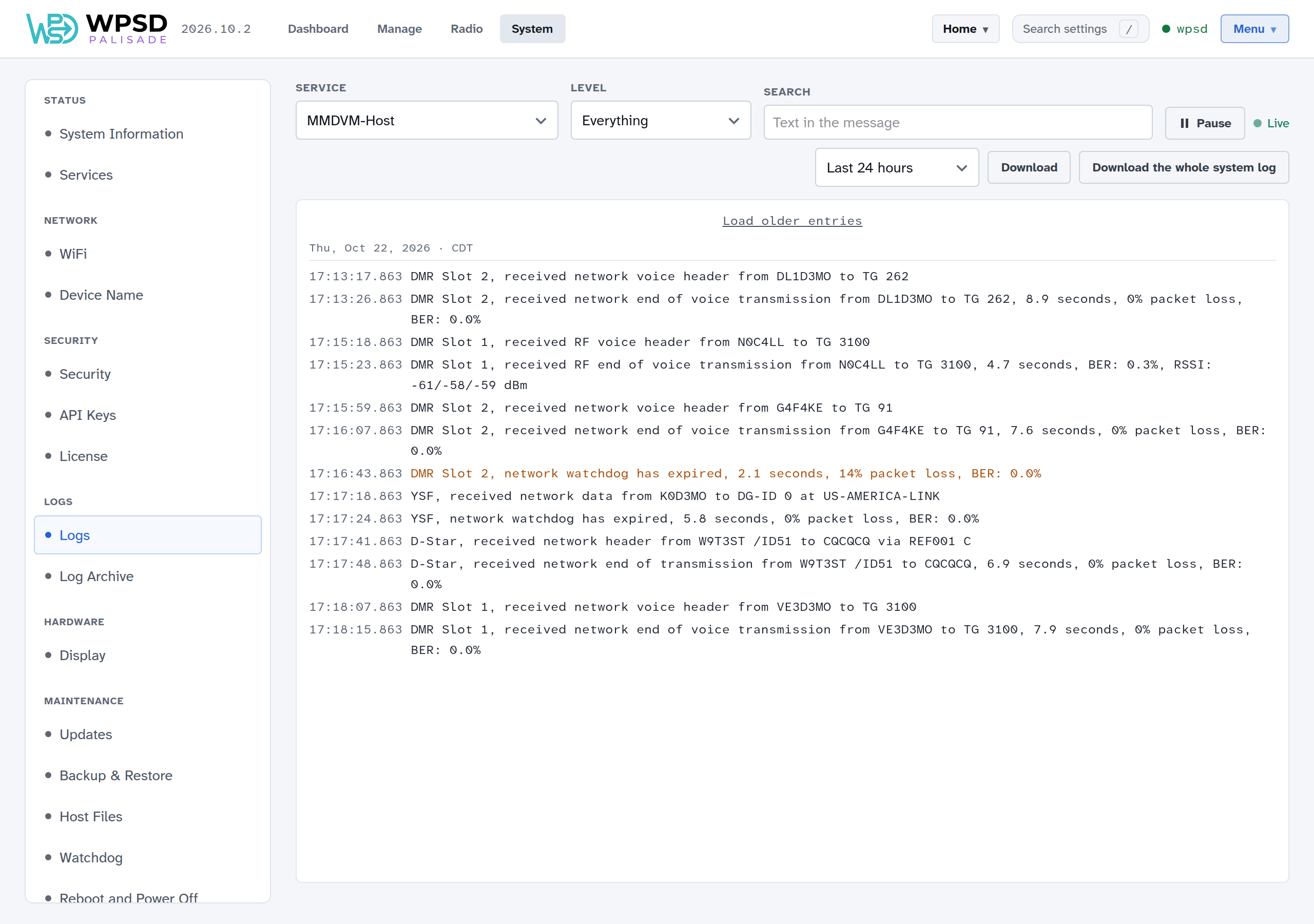The image size is (1314, 924).
Task: Expand the Level dropdown showing Everything
Action: (661, 120)
